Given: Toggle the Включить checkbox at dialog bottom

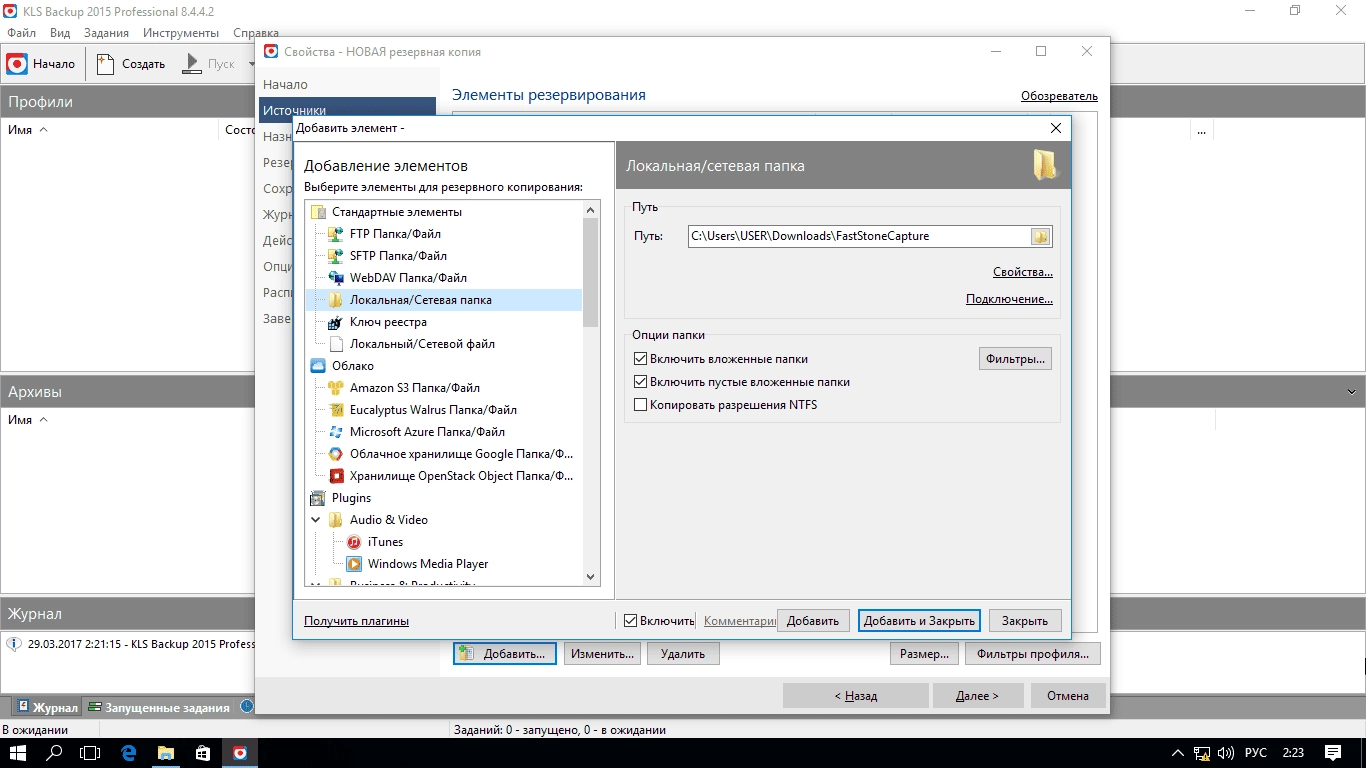Looking at the screenshot, I should (x=630, y=621).
